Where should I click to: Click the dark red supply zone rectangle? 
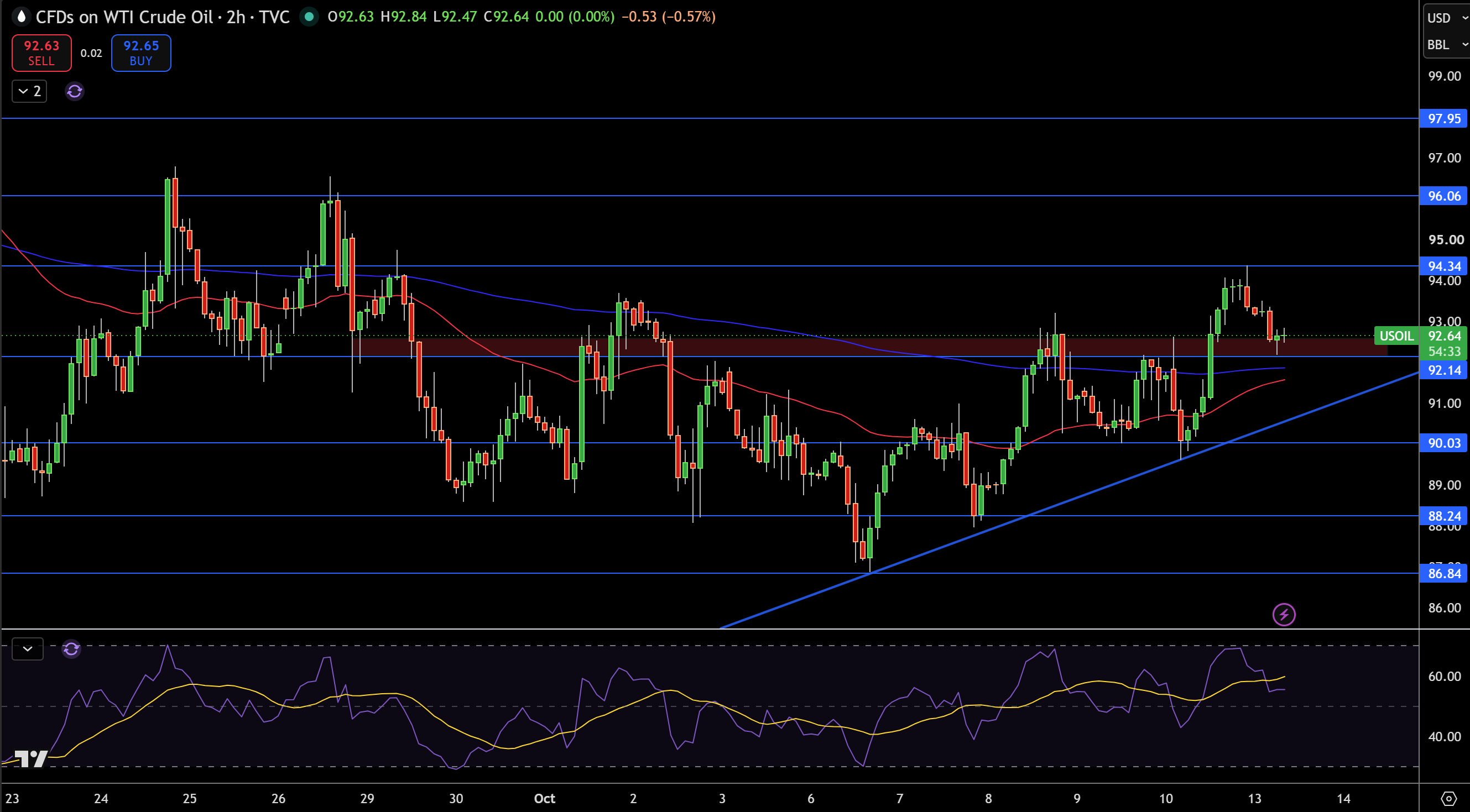(x=870, y=347)
